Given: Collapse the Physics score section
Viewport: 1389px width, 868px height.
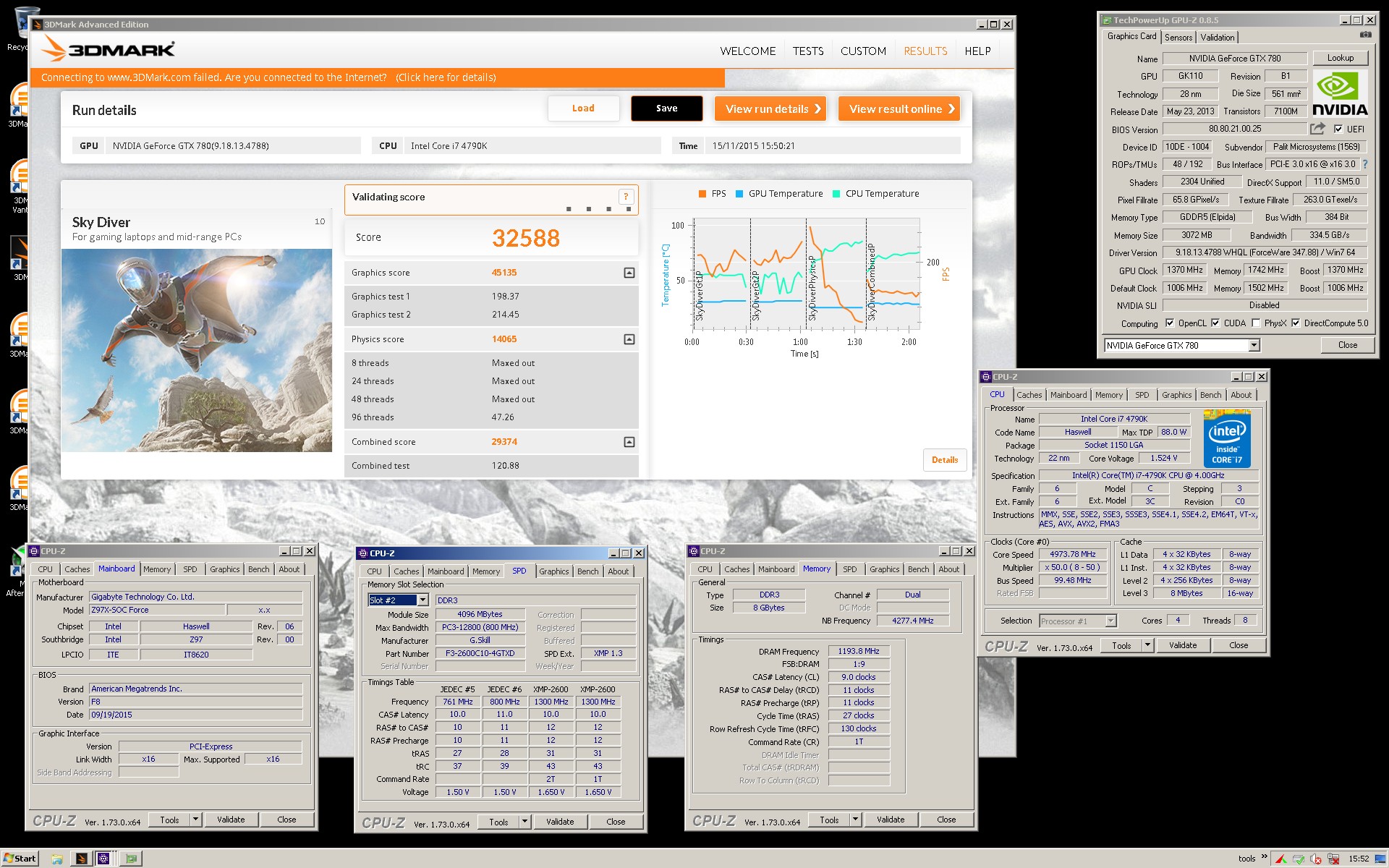Looking at the screenshot, I should (x=629, y=339).
